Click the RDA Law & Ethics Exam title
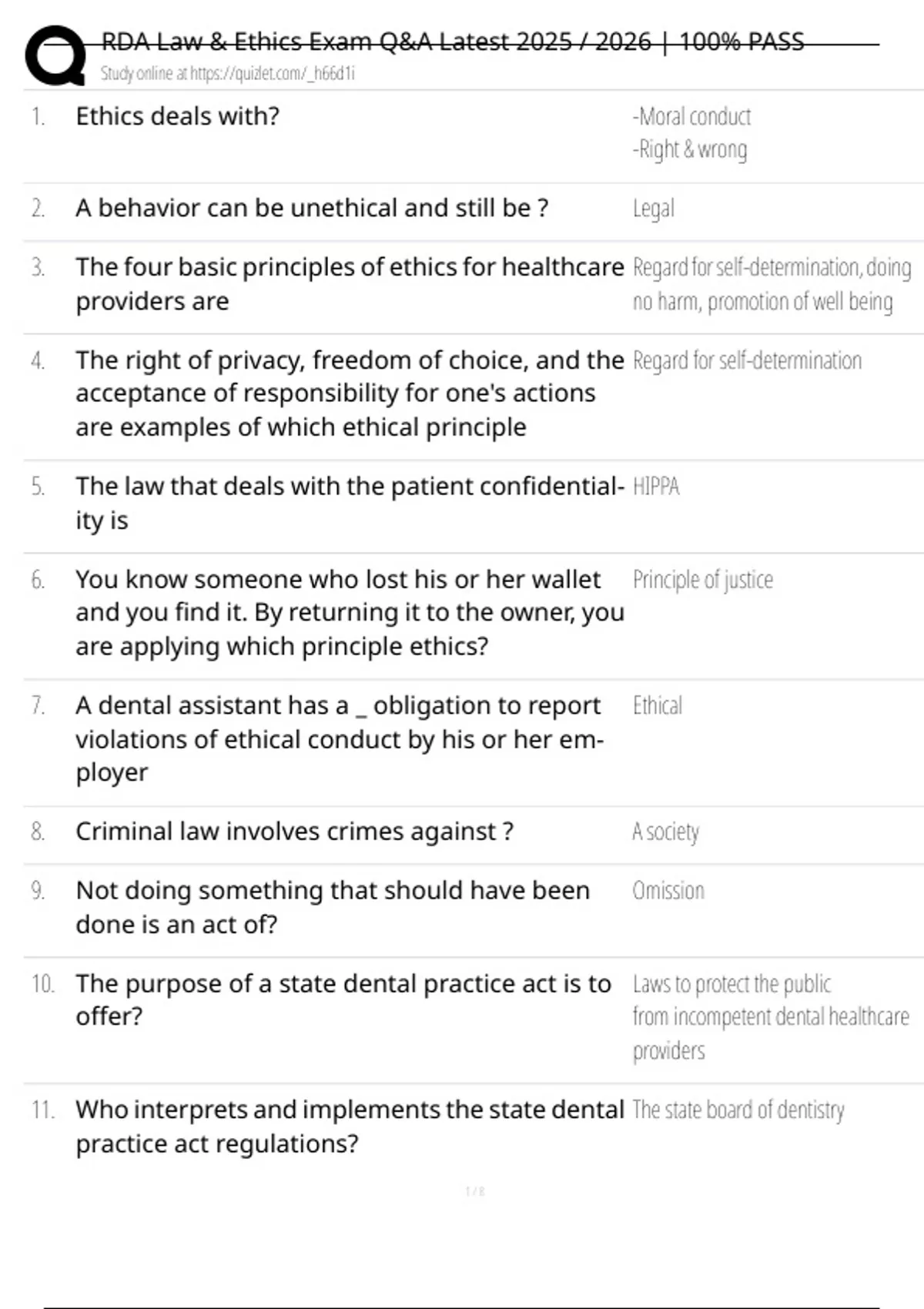The width and height of the screenshot is (924, 1309). coord(453,42)
